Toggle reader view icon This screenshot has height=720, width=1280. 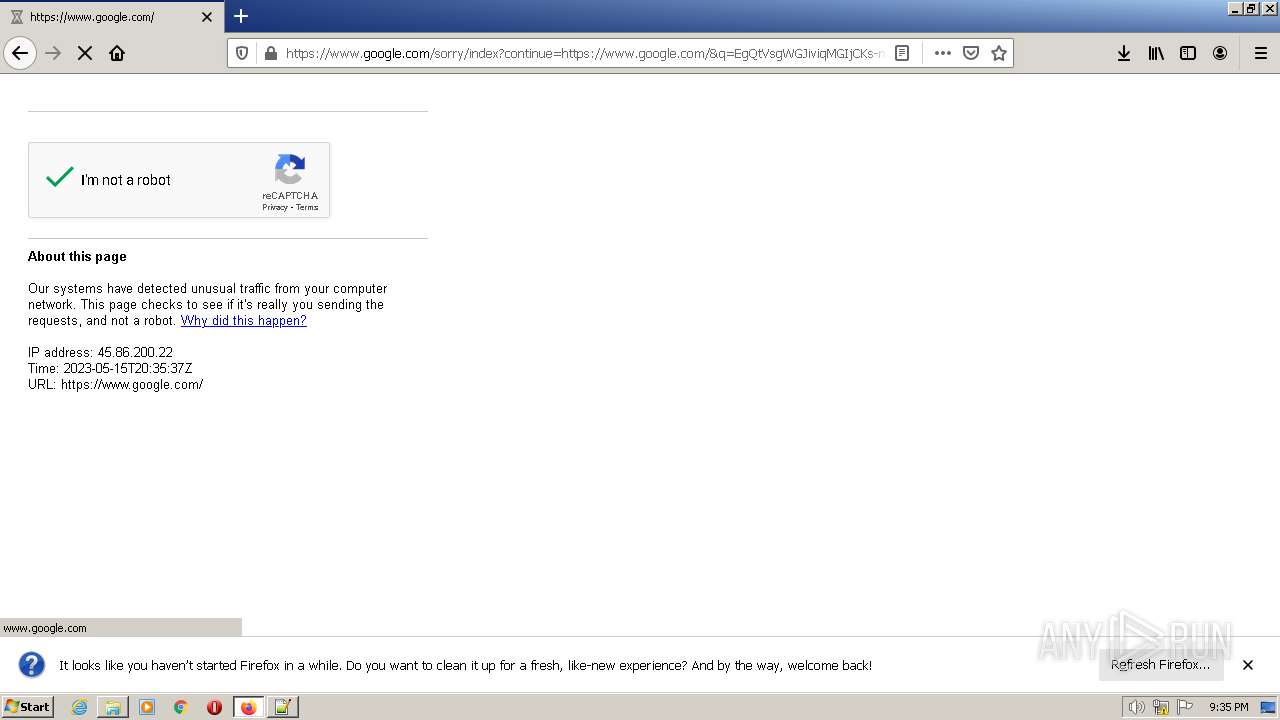[x=902, y=53]
